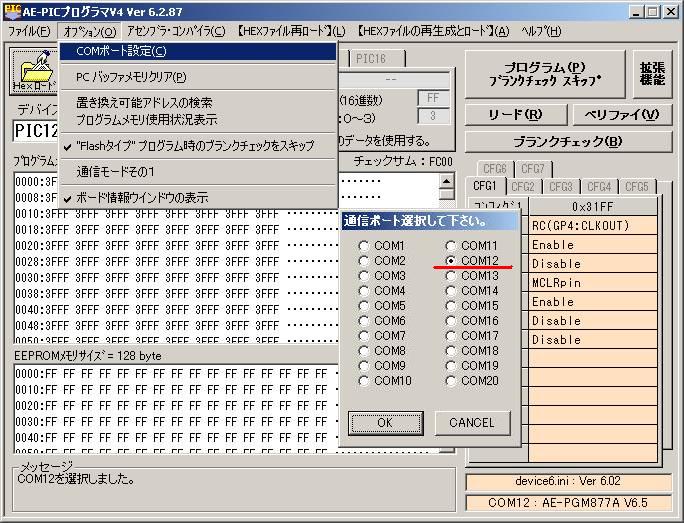684x523 pixels.
Task: Open the ヘルプ(H) menu
Action: [541, 31]
